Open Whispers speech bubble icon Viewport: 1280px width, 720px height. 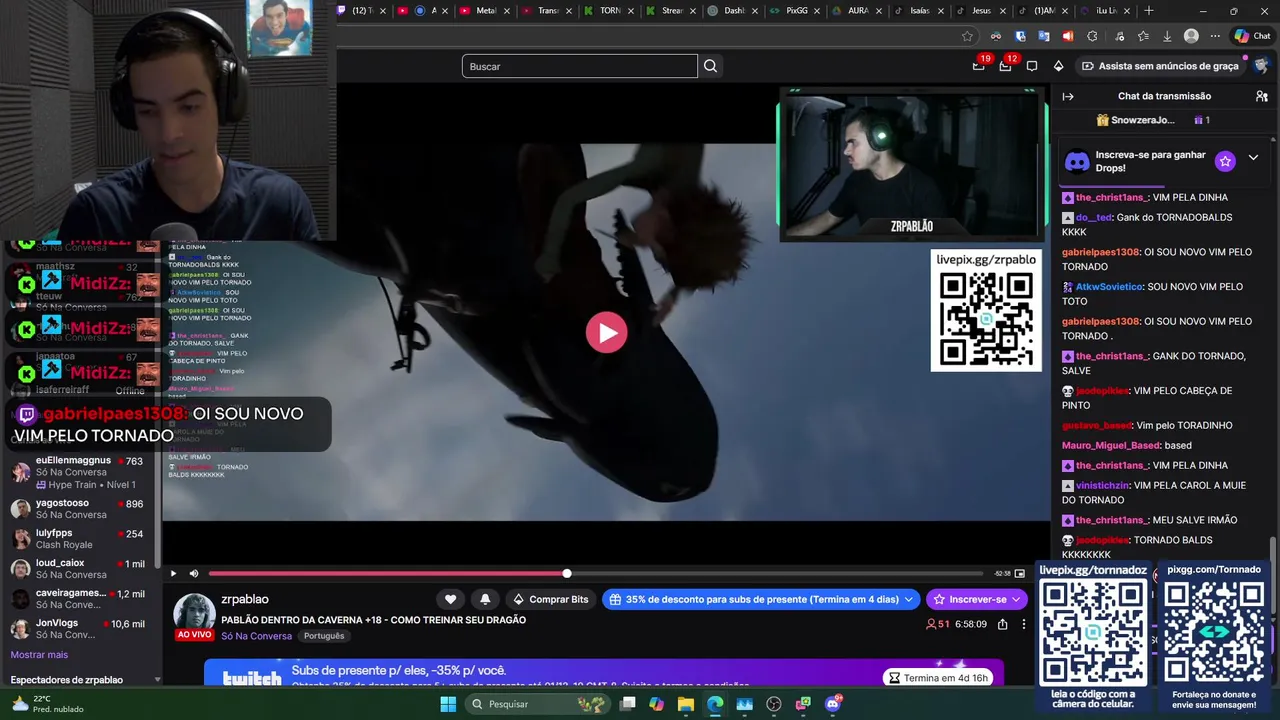(1032, 66)
